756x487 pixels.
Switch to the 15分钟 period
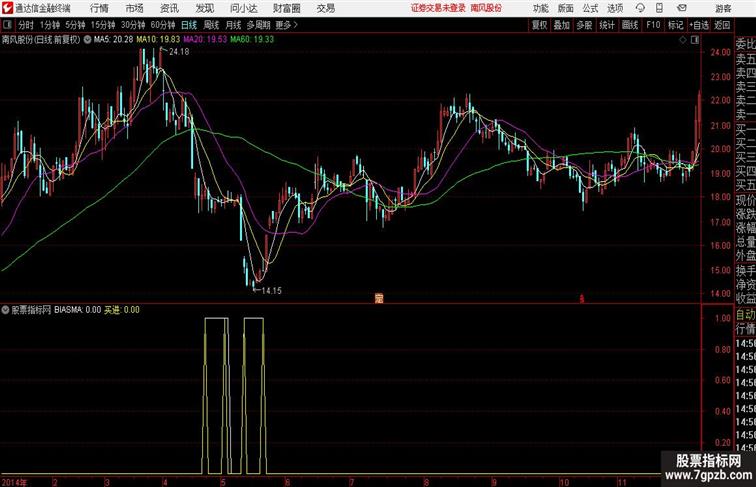[x=103, y=25]
